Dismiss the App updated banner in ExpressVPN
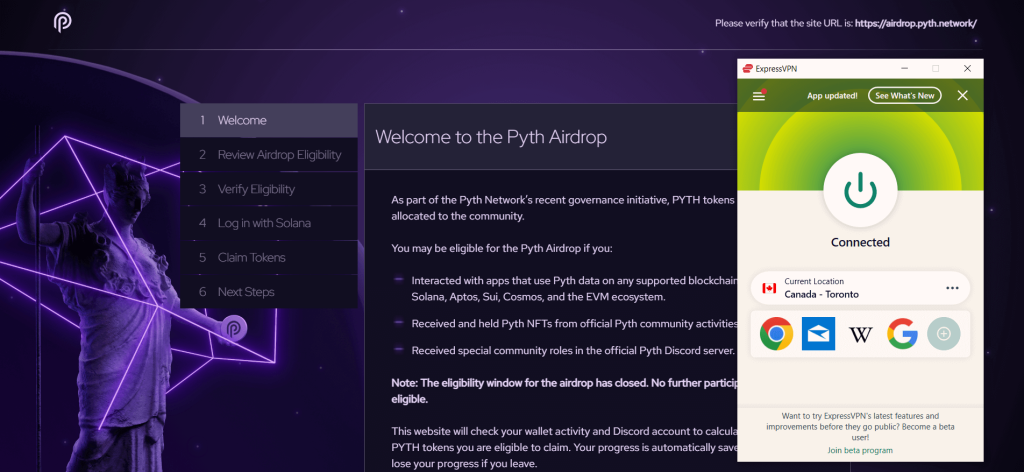 (x=962, y=95)
